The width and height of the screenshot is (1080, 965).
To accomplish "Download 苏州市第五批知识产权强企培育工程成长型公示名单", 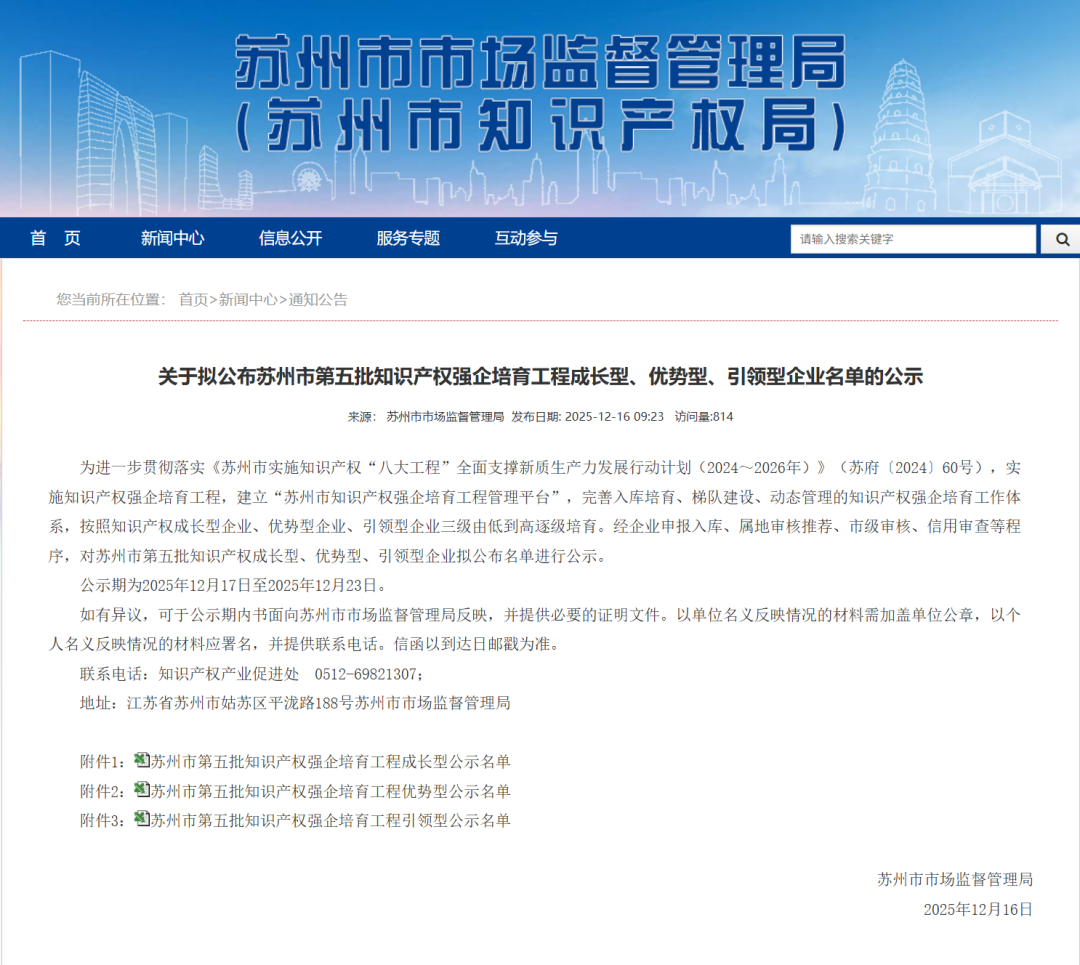I will [330, 761].
